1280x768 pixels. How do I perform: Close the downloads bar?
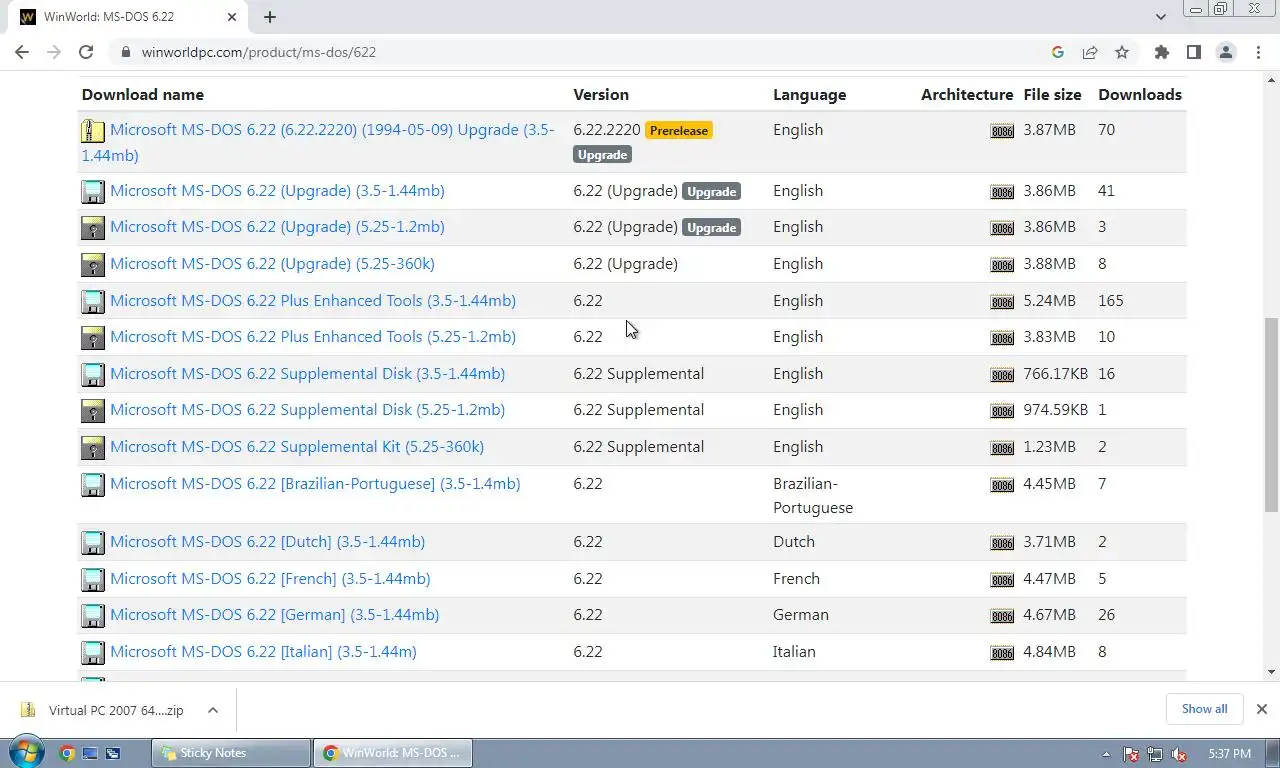click(1261, 709)
